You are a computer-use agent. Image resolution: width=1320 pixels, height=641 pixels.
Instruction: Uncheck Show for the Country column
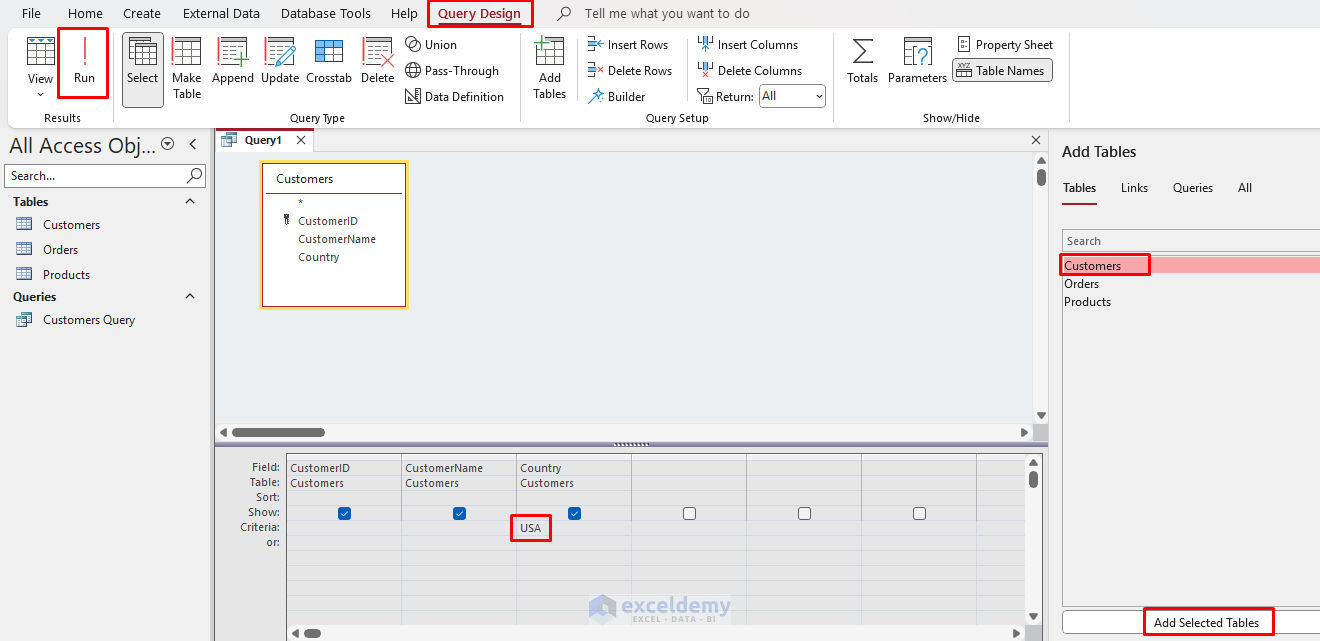click(574, 513)
